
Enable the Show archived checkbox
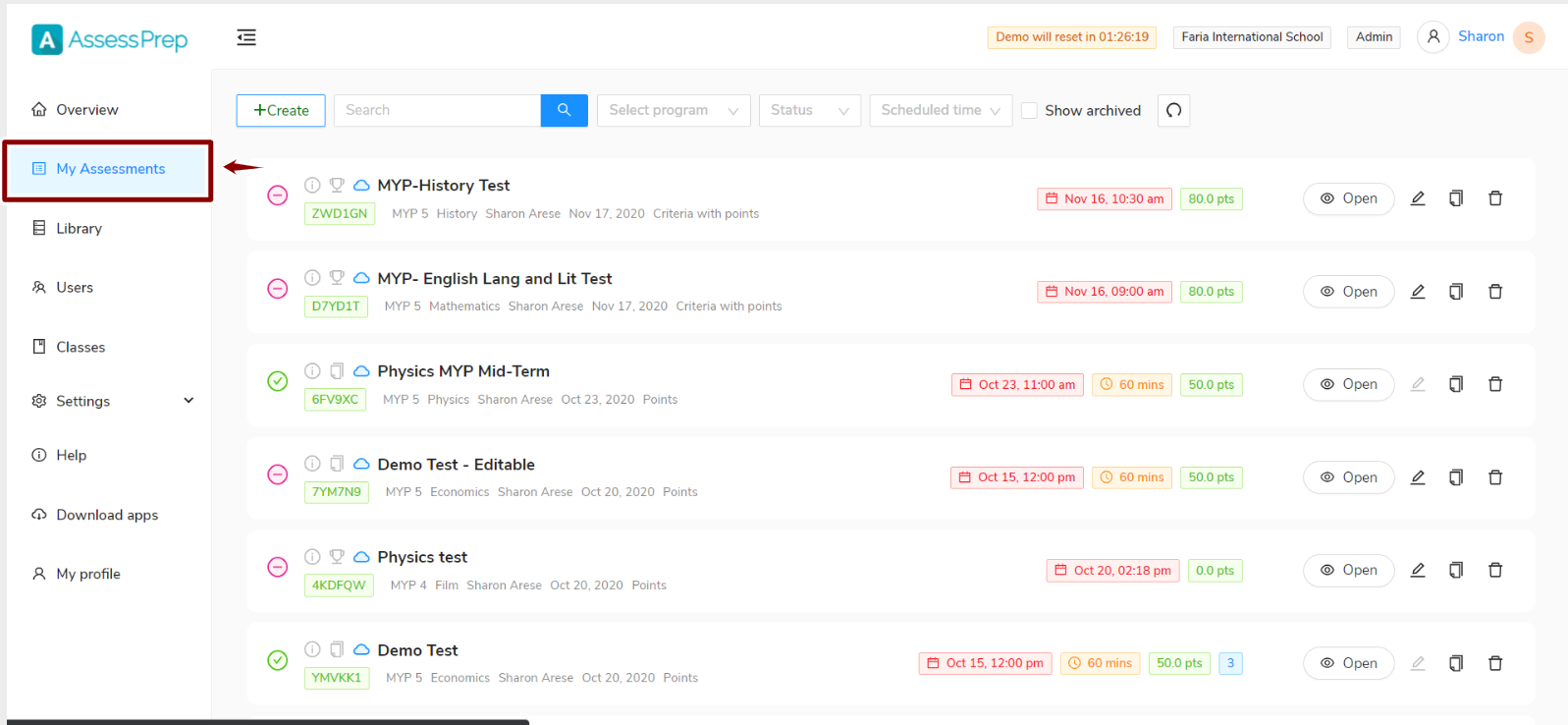pyautogui.click(x=1029, y=111)
